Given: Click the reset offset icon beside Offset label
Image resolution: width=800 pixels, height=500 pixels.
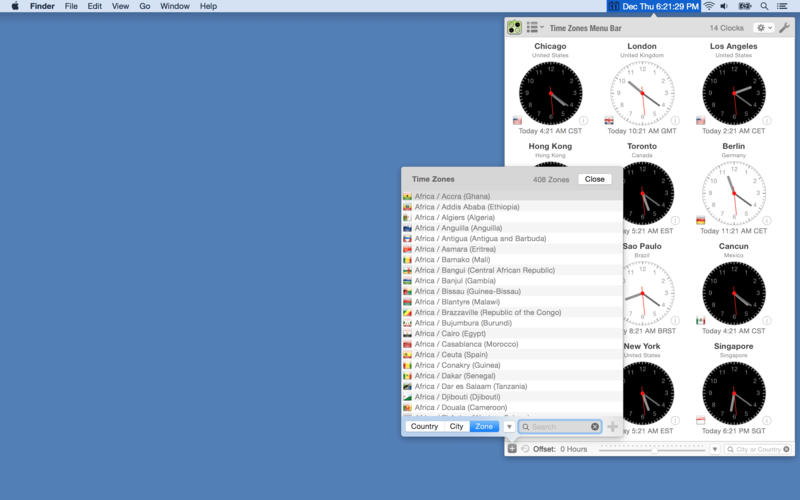Looking at the screenshot, I should tap(525, 449).
